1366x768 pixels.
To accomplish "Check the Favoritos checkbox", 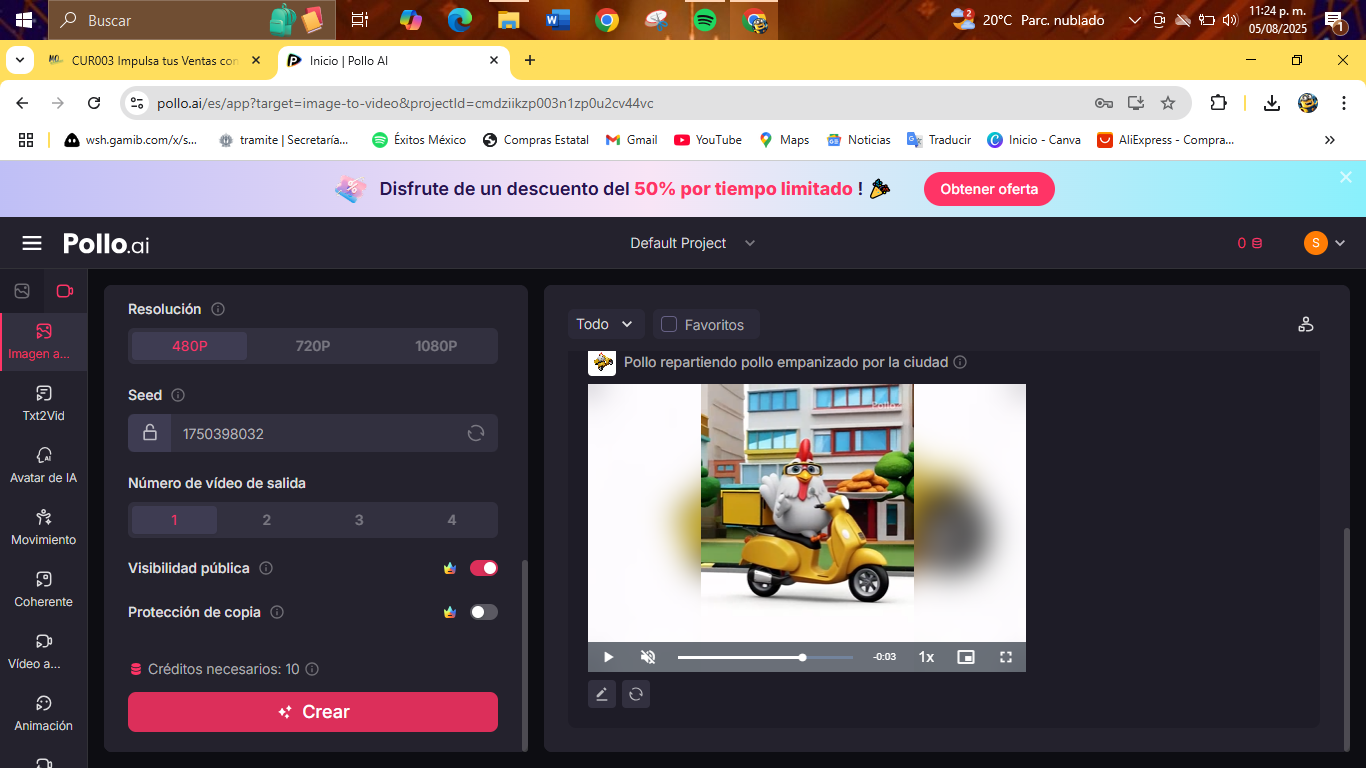I will click(x=670, y=324).
